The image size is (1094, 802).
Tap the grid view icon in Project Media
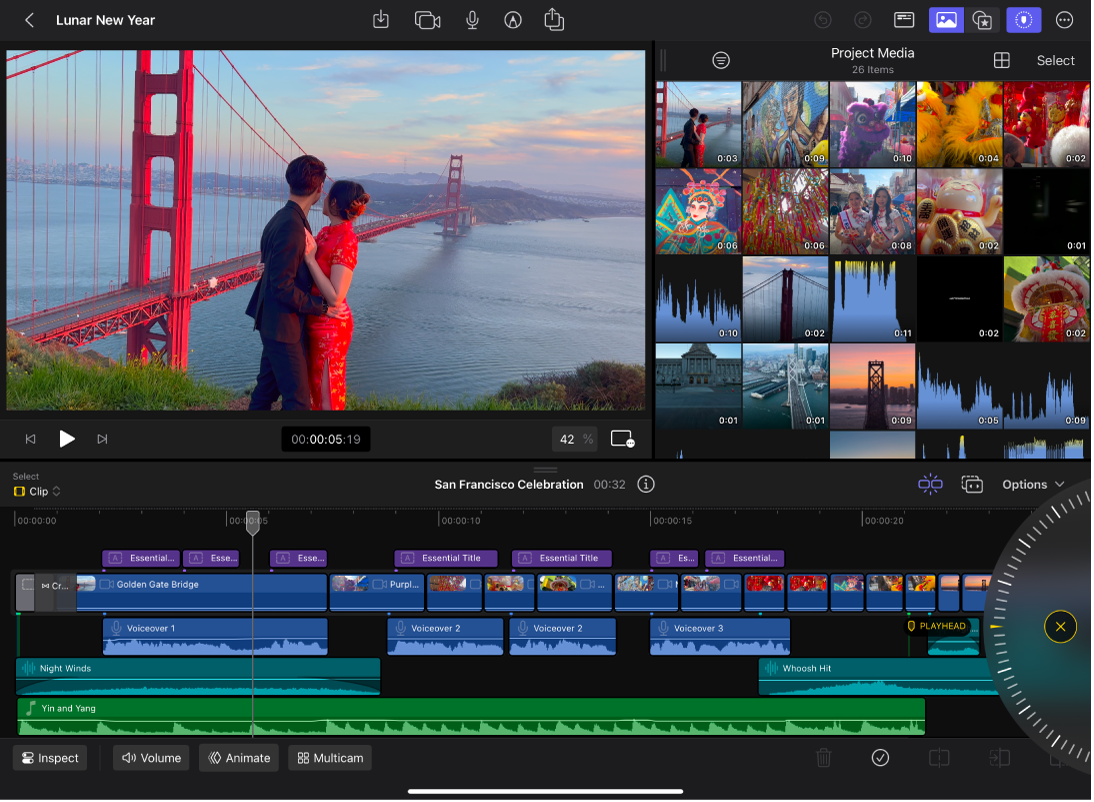pos(1001,60)
